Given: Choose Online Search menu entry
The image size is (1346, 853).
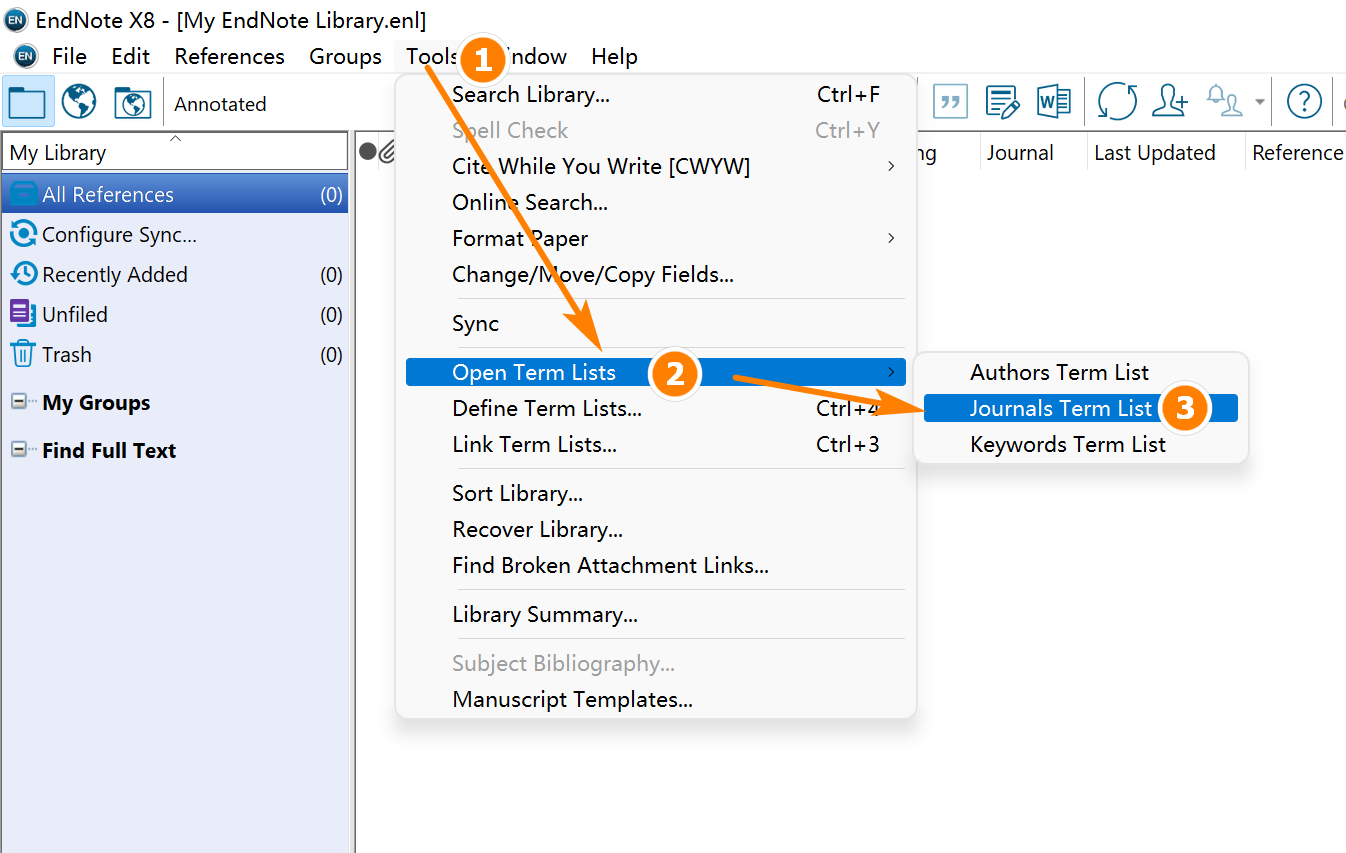Looking at the screenshot, I should [656, 203].
